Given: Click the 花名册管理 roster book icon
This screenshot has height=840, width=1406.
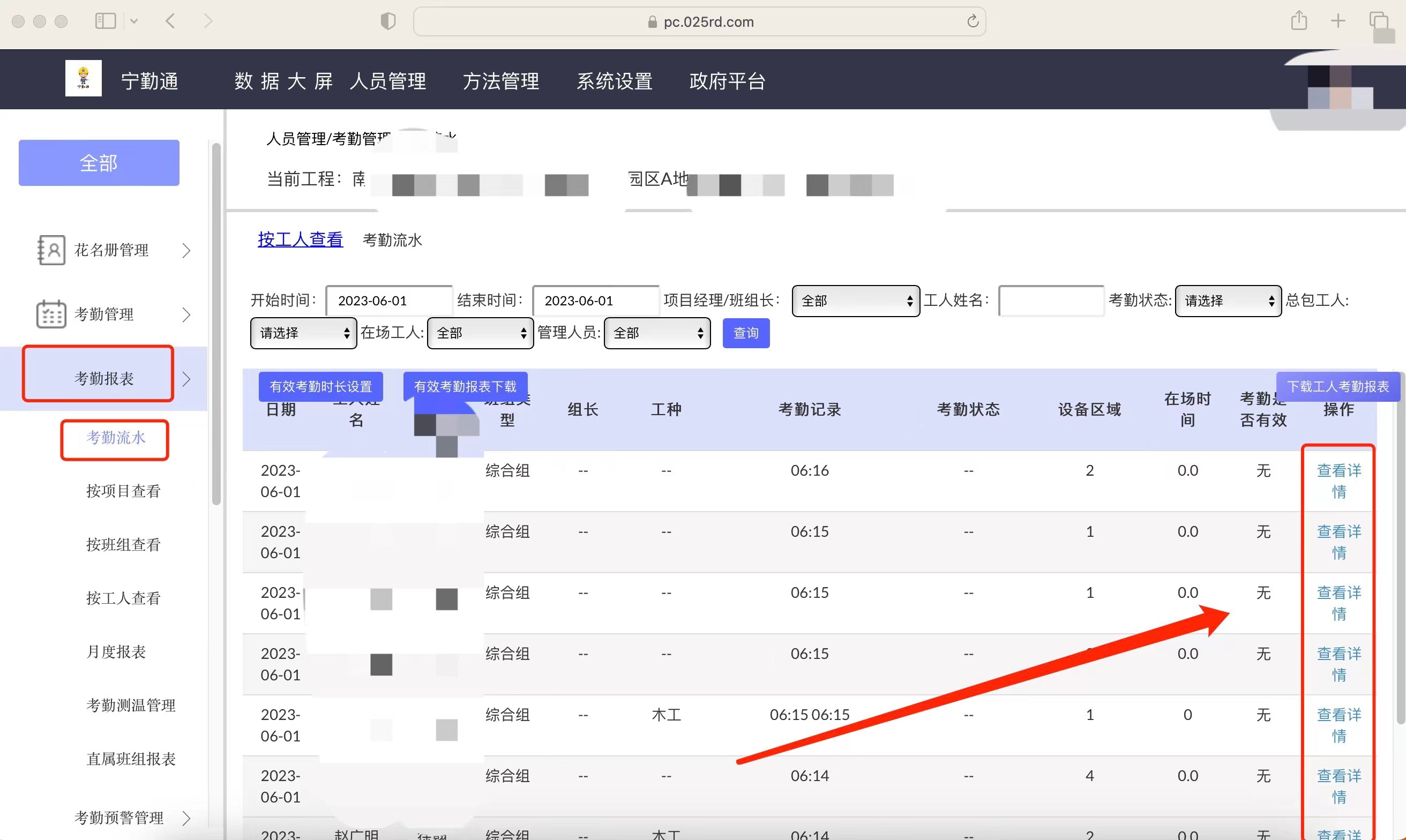Looking at the screenshot, I should 51,250.
